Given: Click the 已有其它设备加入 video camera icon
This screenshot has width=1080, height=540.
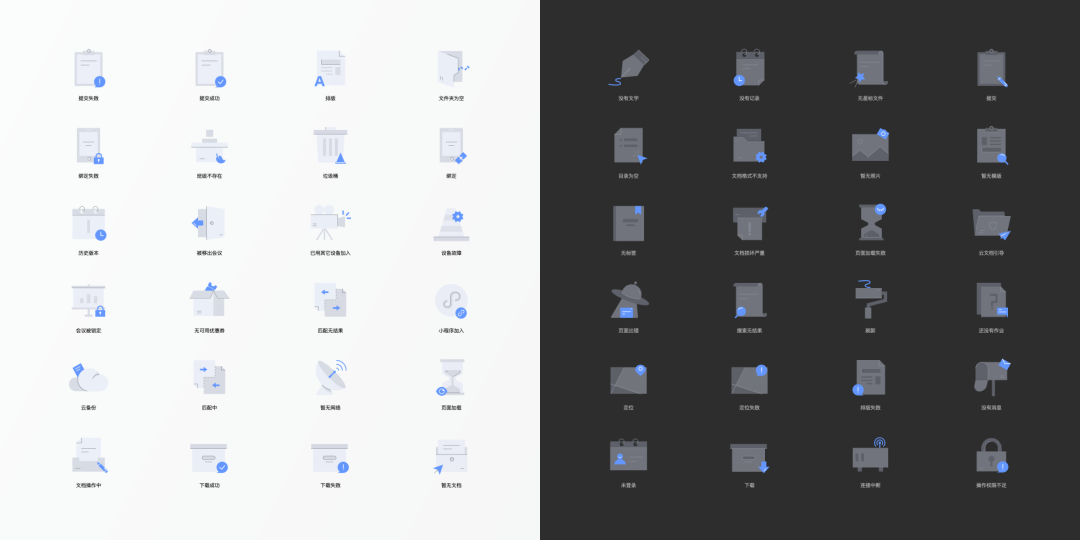Looking at the screenshot, I should coord(331,223).
